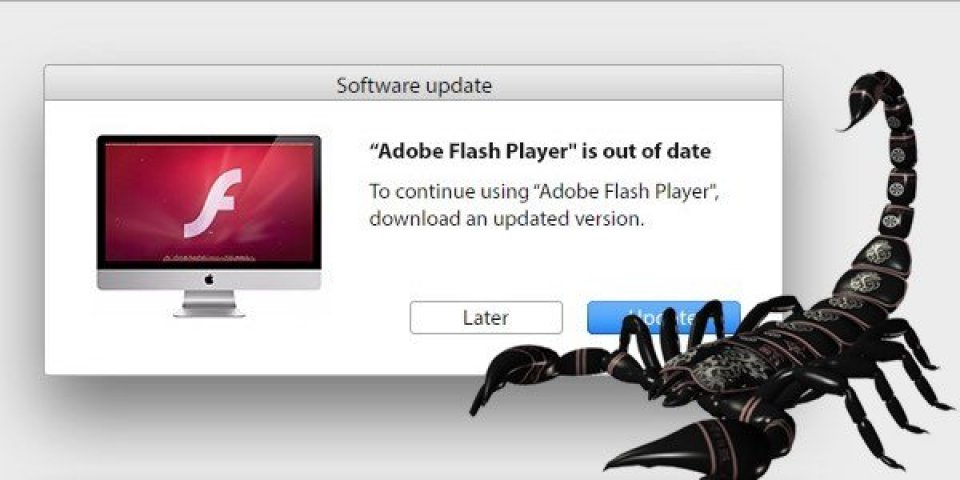Click the menu bar strip on the iMac screen
This screenshot has width=960, height=480.
coord(209,145)
